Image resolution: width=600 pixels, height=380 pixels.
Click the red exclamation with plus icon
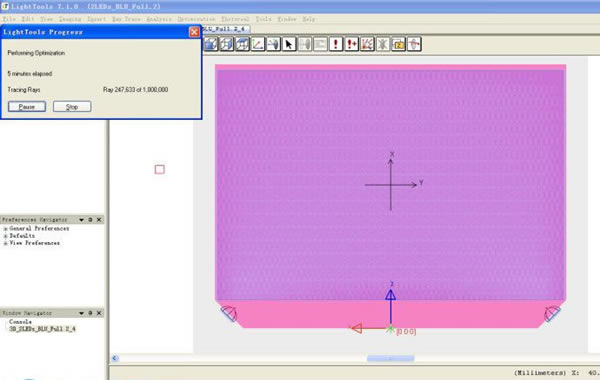[x=352, y=44]
